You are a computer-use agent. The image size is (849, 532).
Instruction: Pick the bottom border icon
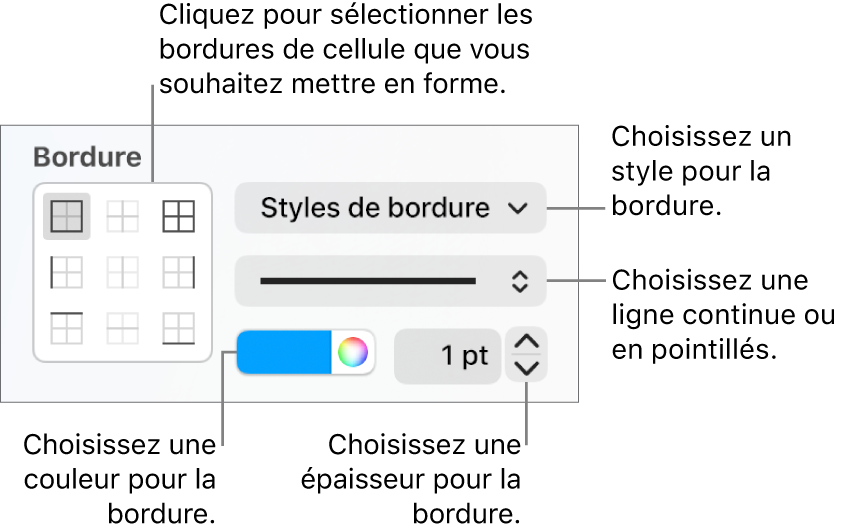[178, 328]
